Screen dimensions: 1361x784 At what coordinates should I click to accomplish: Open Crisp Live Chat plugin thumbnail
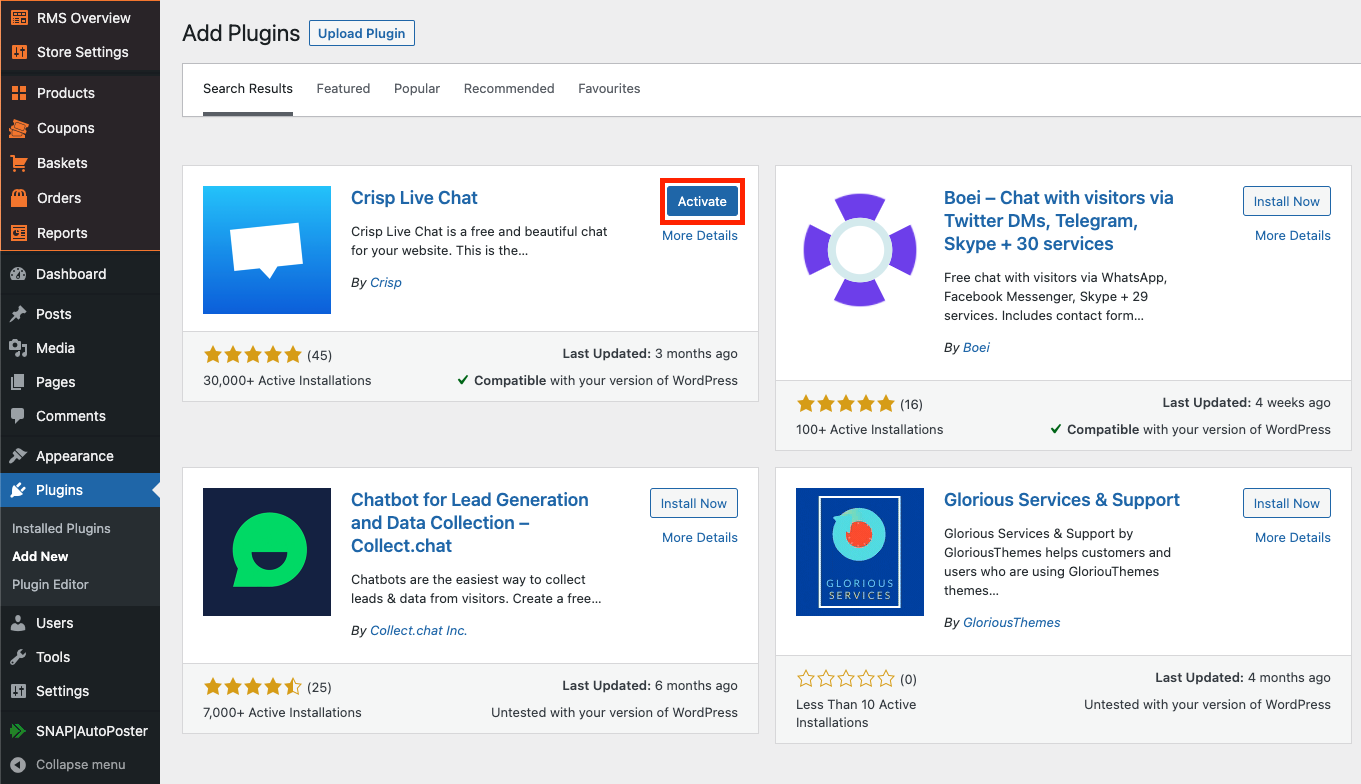point(267,250)
